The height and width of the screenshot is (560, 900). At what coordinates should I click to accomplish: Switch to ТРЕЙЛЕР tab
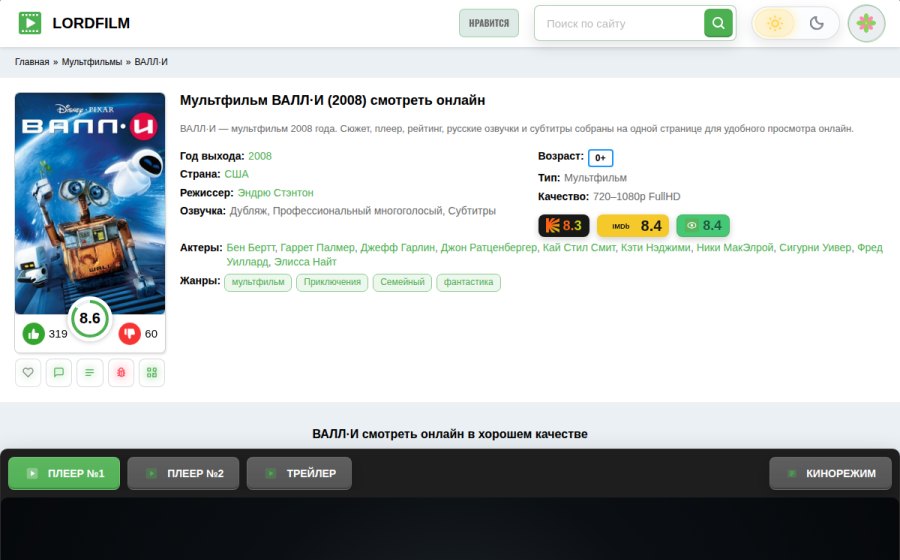(x=299, y=473)
